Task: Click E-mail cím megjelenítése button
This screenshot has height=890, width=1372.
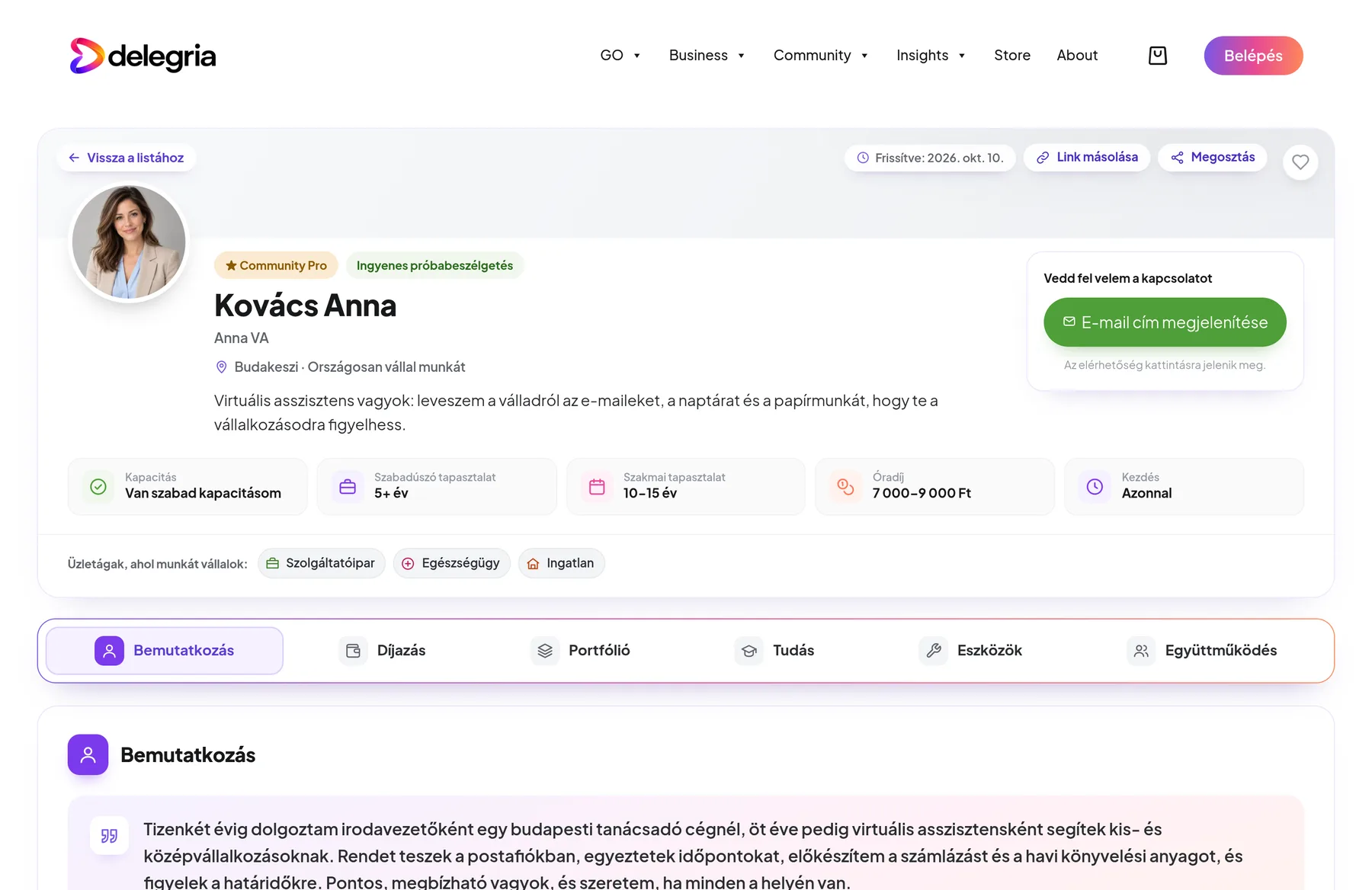Action: click(1165, 322)
